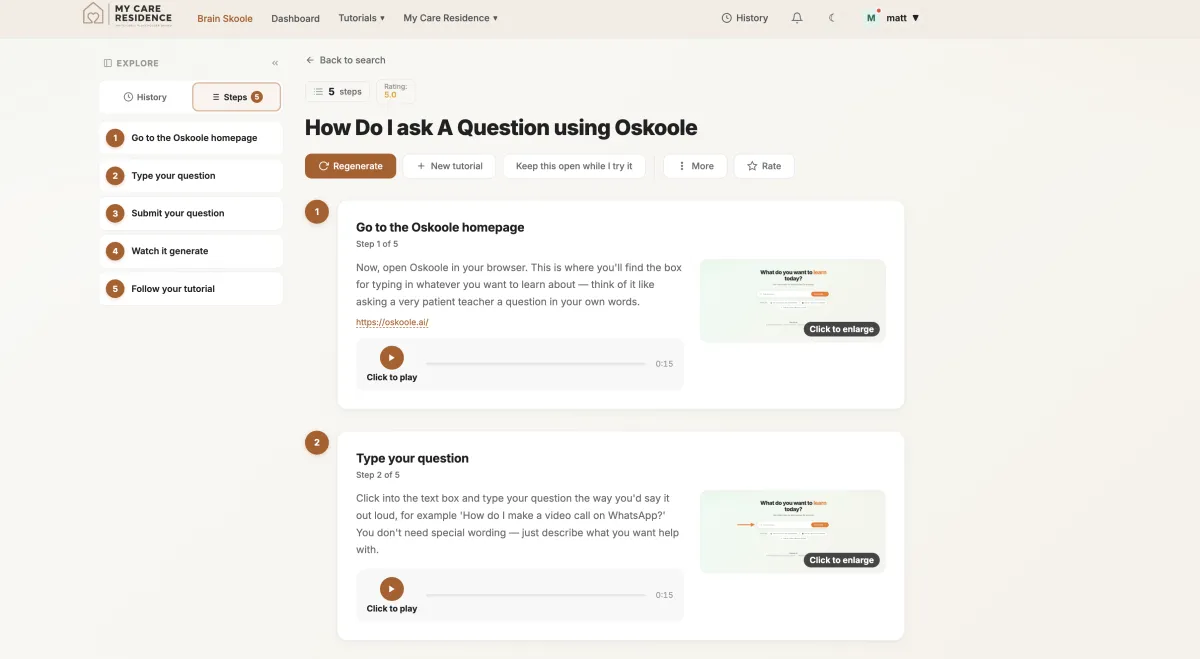Image resolution: width=1200 pixels, height=659 pixels.
Task: Click the Regenerate button
Action: (x=351, y=166)
